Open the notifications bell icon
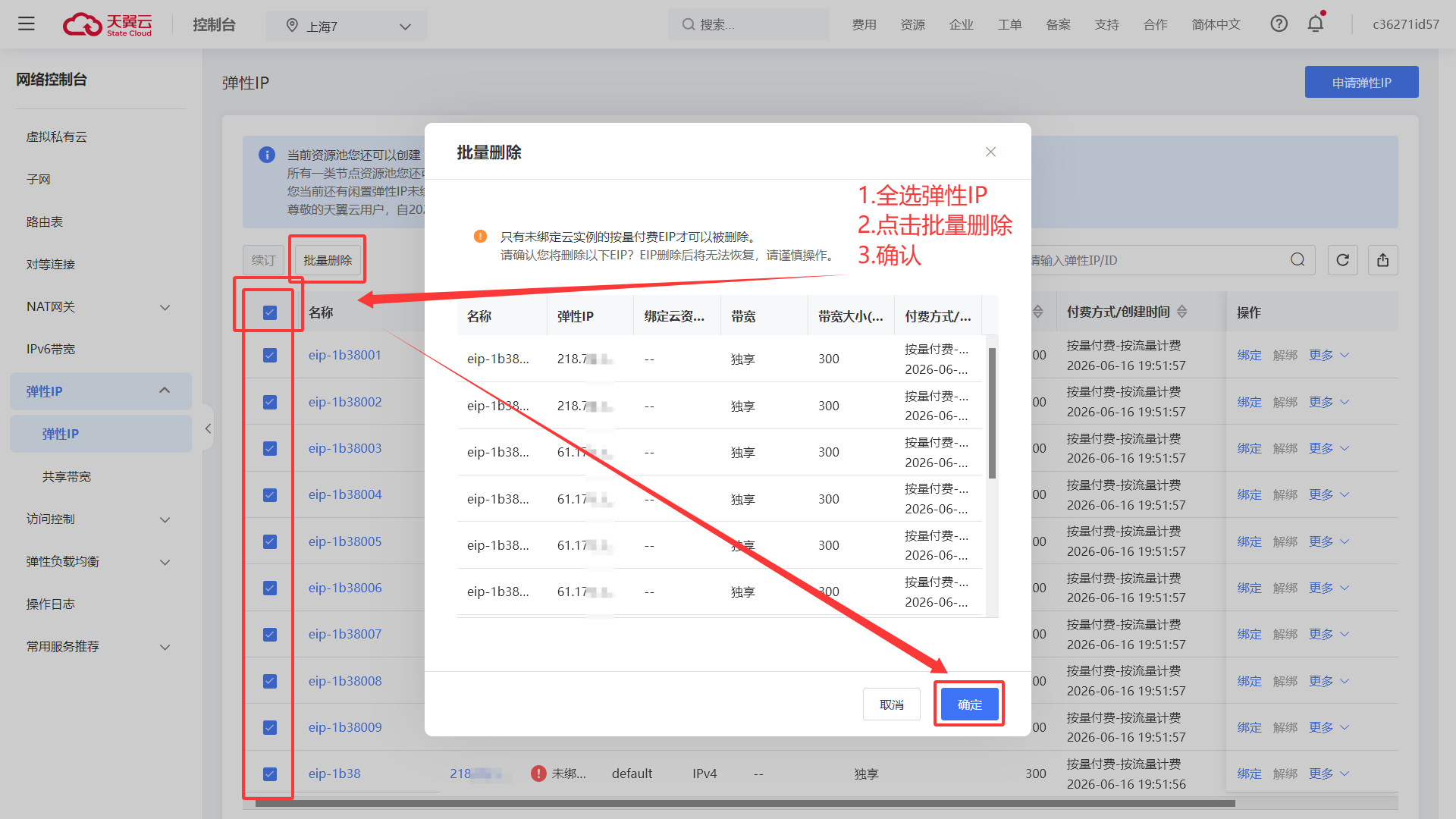 click(x=1316, y=24)
